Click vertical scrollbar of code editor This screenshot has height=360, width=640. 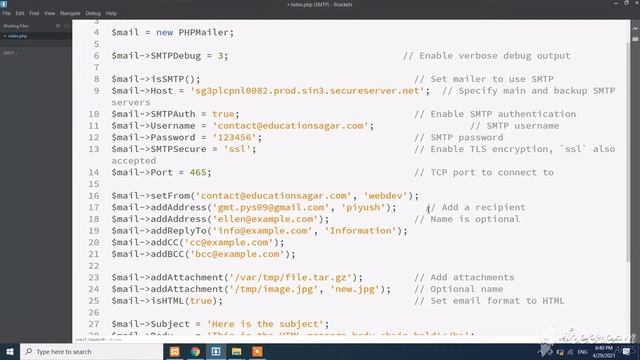[x=628, y=151]
